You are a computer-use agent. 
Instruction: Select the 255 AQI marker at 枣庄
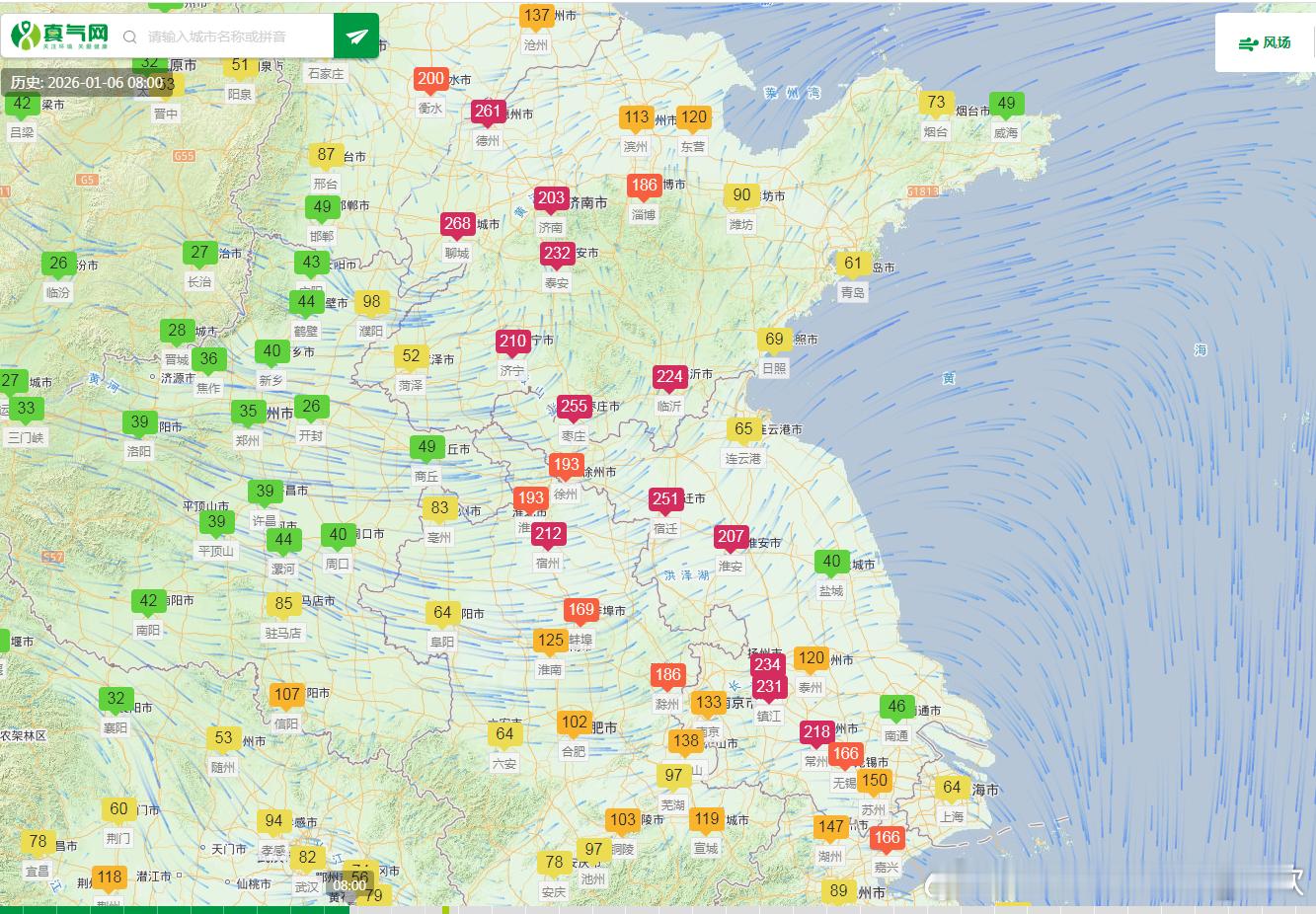pyautogui.click(x=573, y=407)
